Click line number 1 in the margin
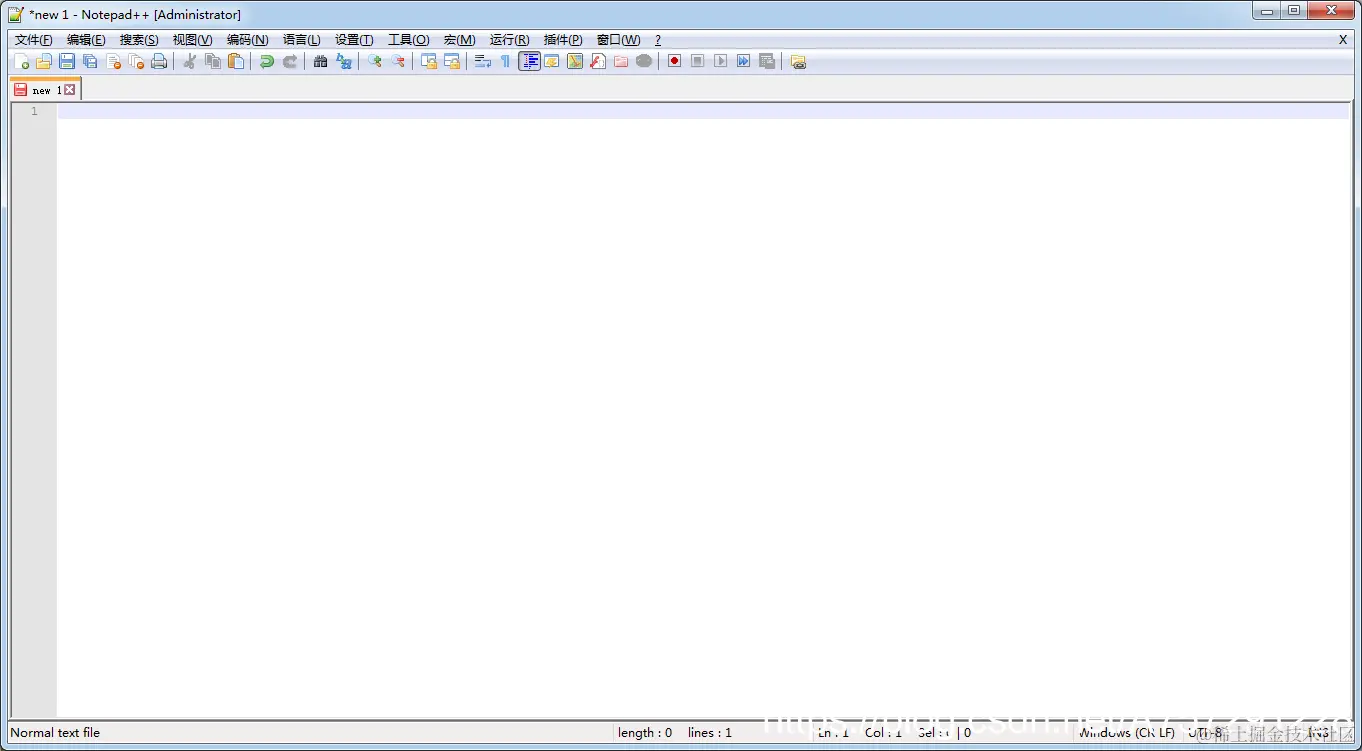The height and width of the screenshot is (751, 1362). (x=34, y=111)
